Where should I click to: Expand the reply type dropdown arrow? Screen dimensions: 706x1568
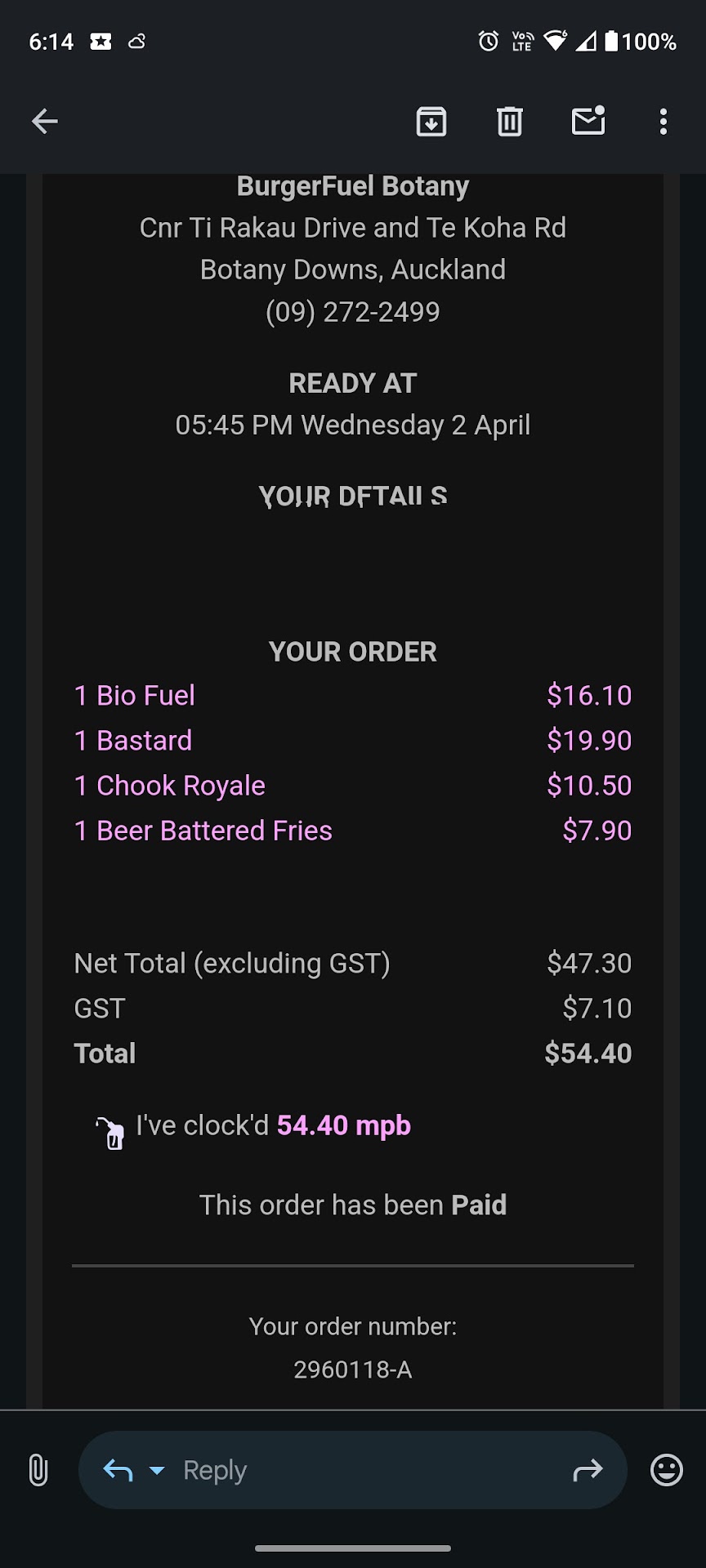tap(157, 1471)
